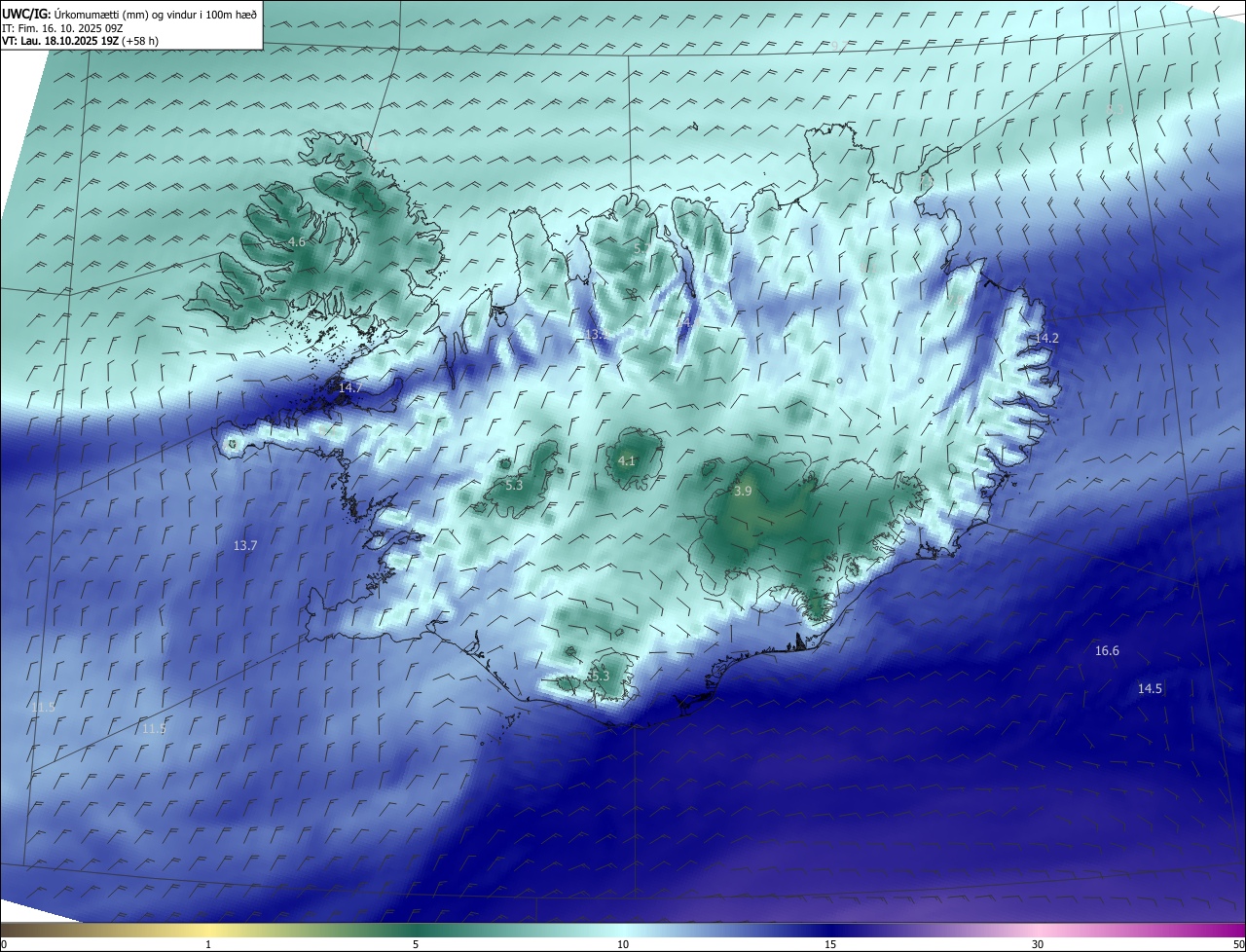Click the 14.5 value southeast of Iceland
The width and height of the screenshot is (1246, 952).
pyautogui.click(x=1150, y=689)
